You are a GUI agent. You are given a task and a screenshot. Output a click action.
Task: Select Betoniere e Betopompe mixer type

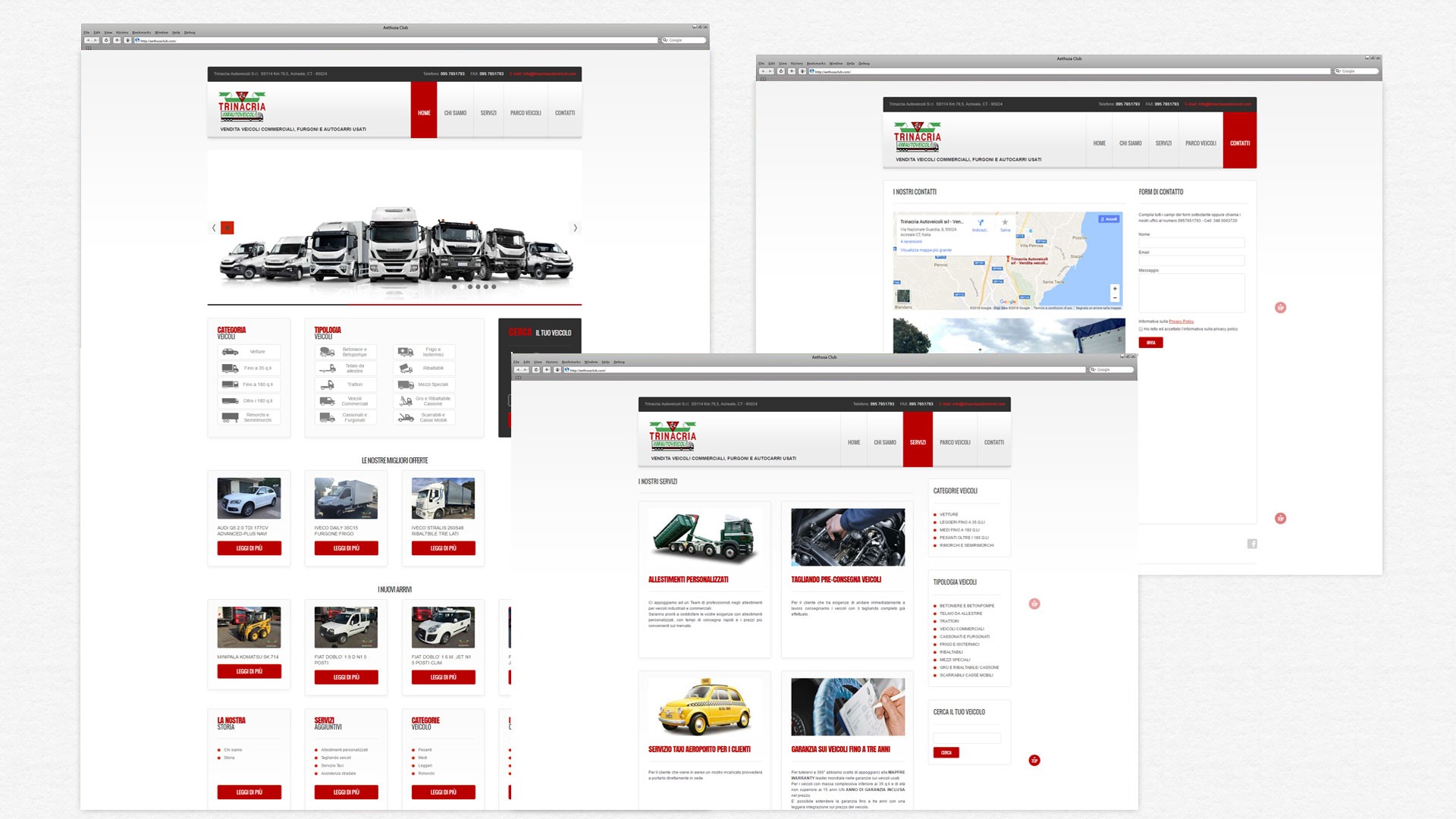point(347,352)
